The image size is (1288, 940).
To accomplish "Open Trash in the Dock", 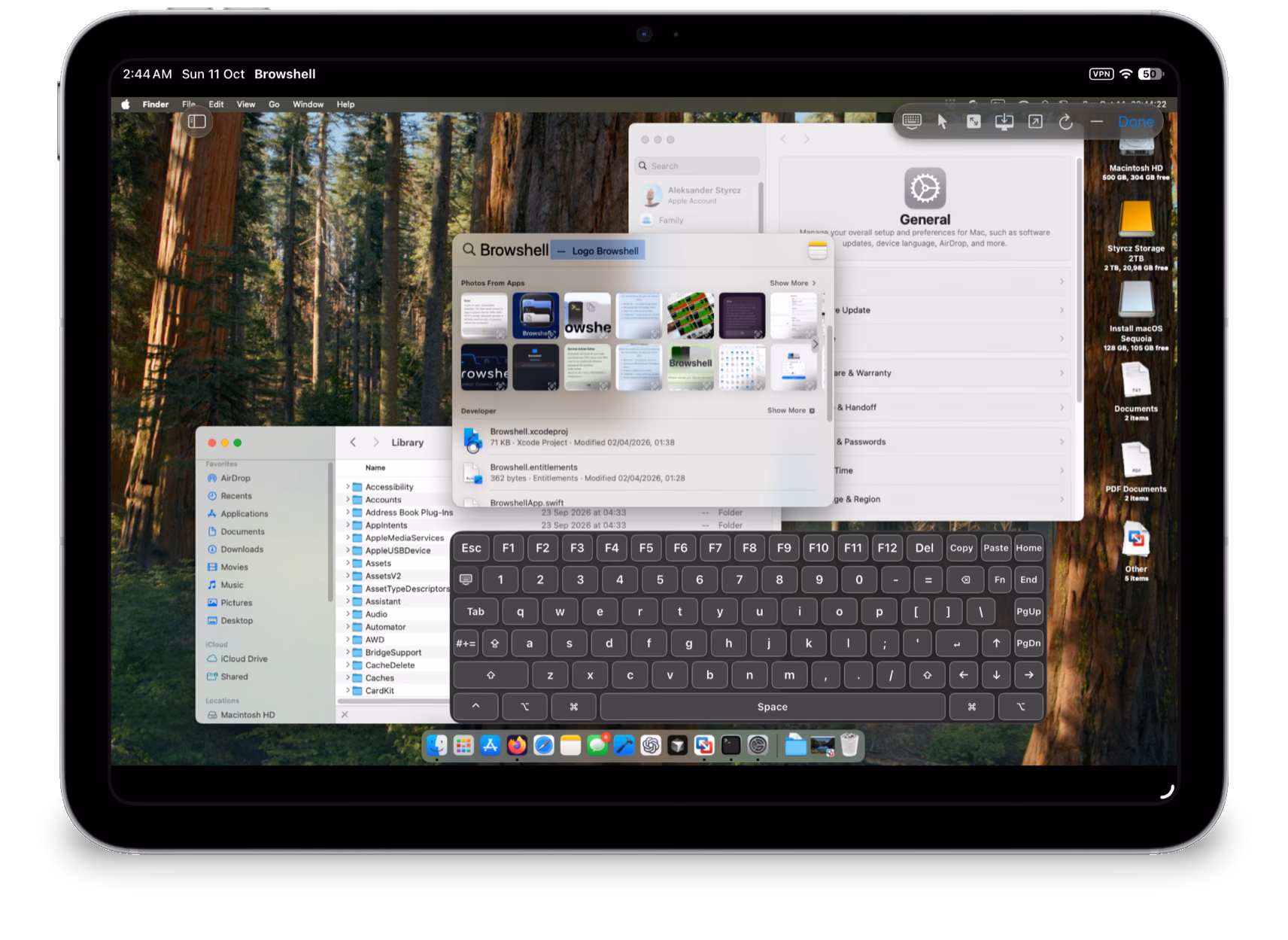I will [849, 745].
